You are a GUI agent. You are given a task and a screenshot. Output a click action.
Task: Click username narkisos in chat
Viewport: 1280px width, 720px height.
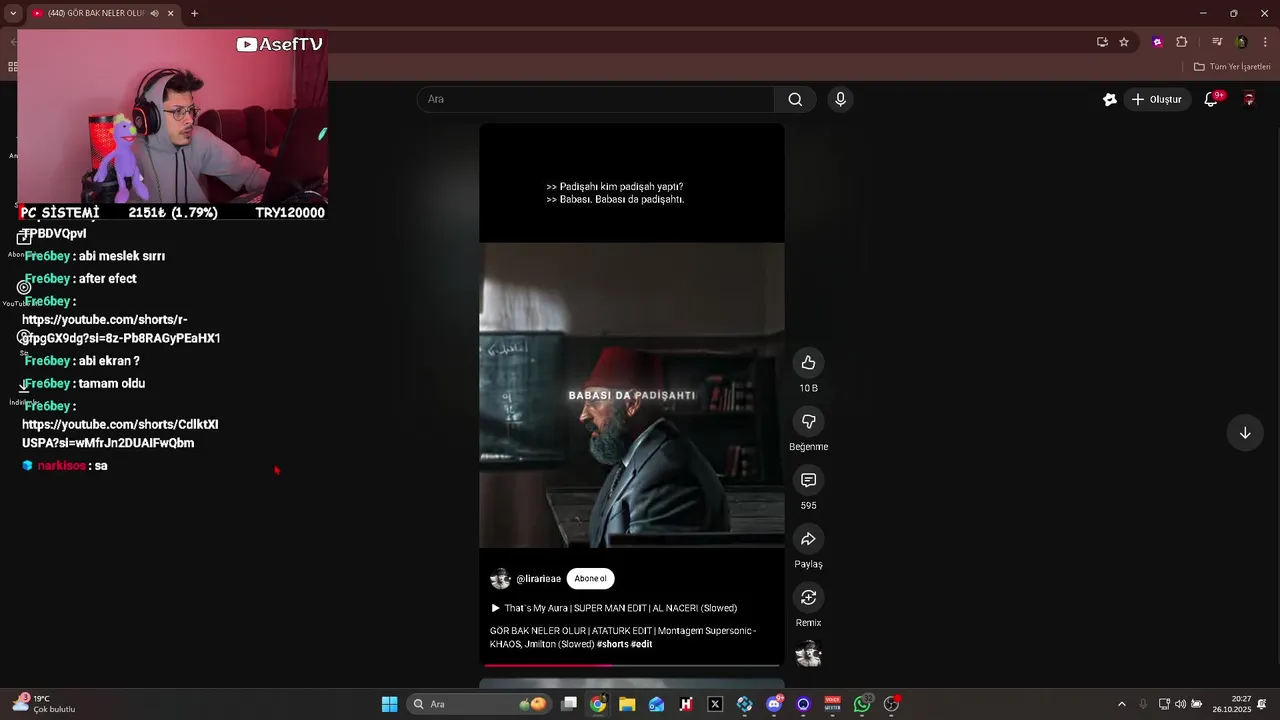tap(61, 466)
